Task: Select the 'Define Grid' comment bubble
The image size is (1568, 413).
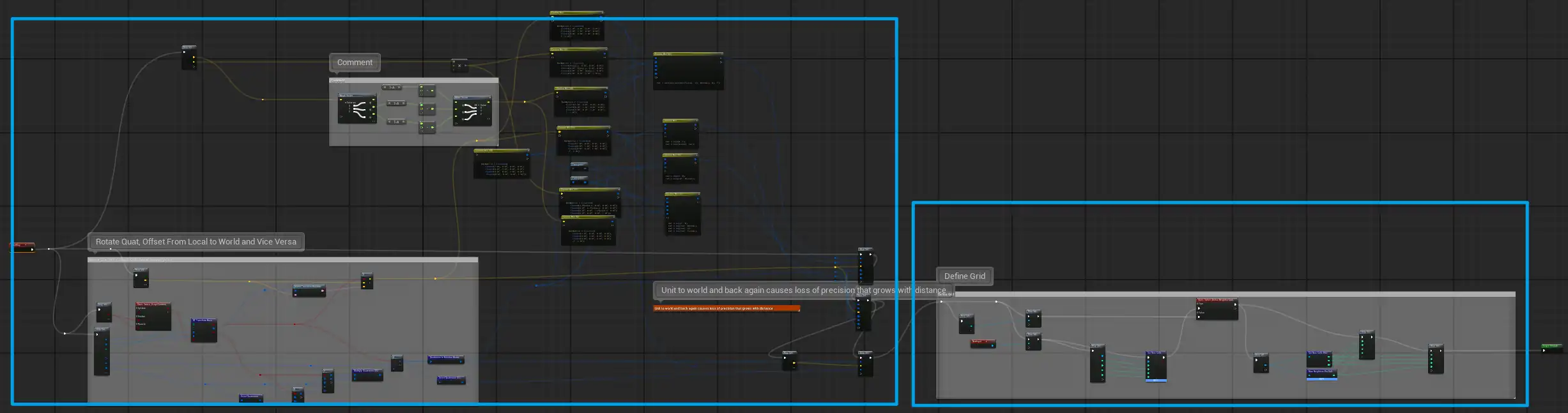Action: (x=964, y=276)
